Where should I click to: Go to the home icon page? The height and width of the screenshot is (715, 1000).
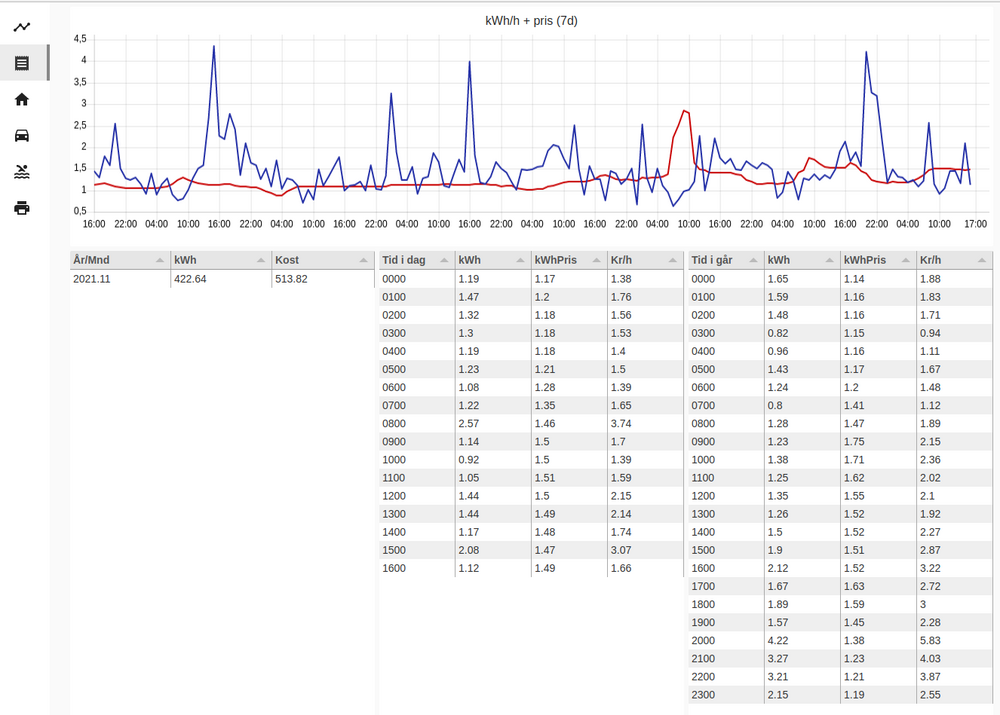21,99
